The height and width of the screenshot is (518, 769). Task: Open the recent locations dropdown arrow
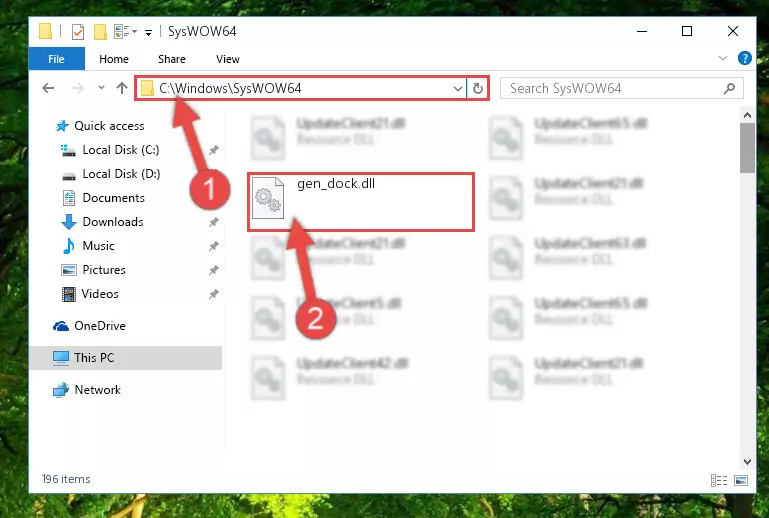[x=101, y=88]
